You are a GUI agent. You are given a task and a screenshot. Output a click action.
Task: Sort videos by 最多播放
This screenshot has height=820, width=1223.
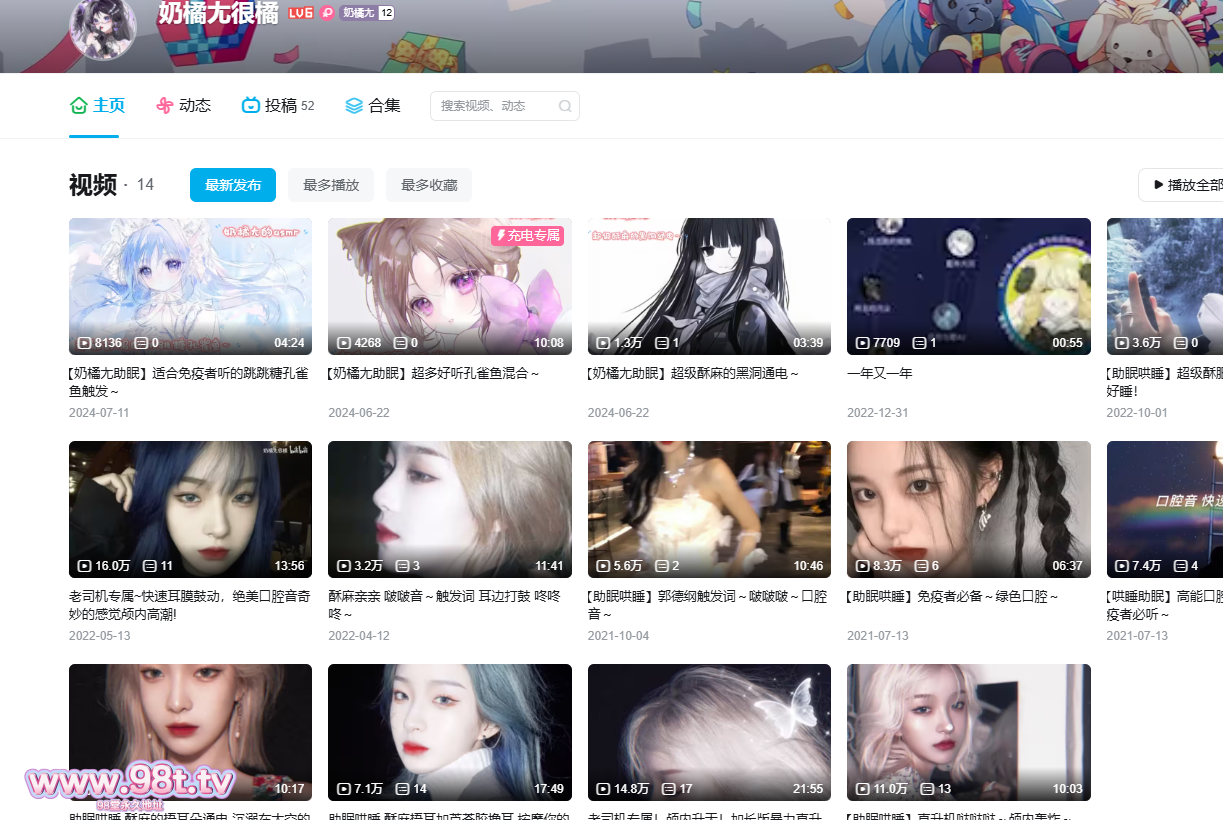[x=331, y=185]
